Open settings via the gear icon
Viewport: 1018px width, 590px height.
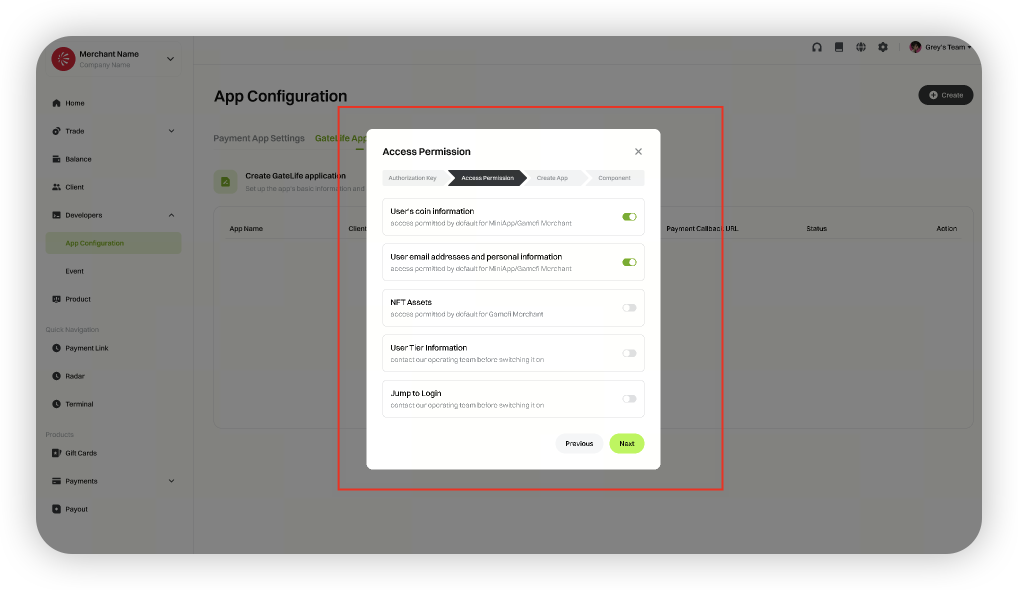tap(883, 47)
